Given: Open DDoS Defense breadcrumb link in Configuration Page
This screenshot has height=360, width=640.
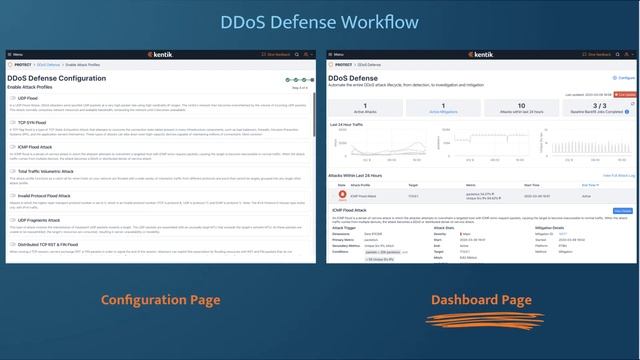Looking at the screenshot, I should pyautogui.click(x=48, y=65).
